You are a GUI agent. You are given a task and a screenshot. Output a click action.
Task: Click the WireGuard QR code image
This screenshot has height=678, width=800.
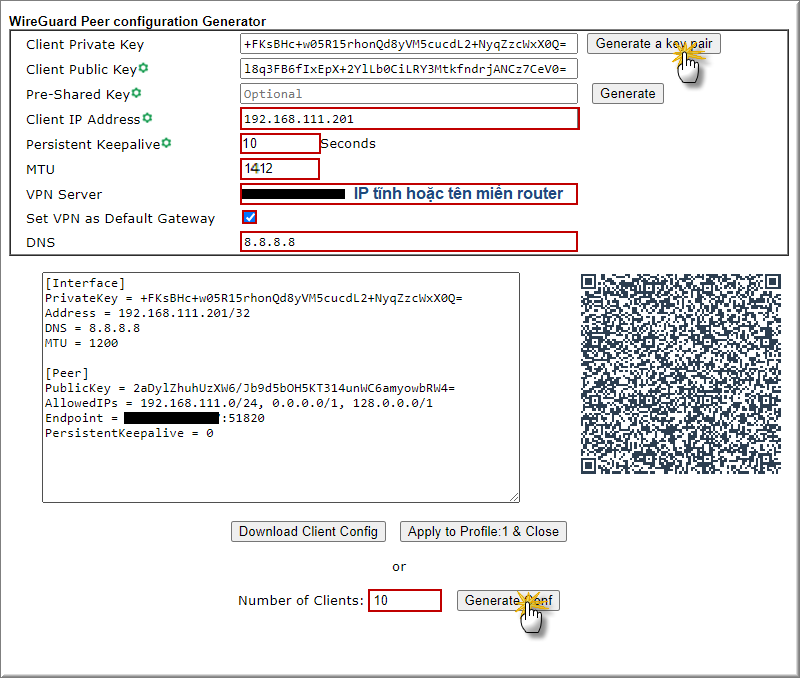(681, 374)
